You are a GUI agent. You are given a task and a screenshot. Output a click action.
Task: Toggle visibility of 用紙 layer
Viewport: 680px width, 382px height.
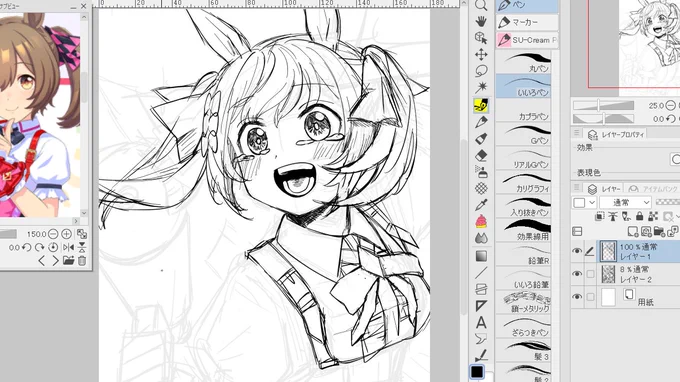coord(577,297)
